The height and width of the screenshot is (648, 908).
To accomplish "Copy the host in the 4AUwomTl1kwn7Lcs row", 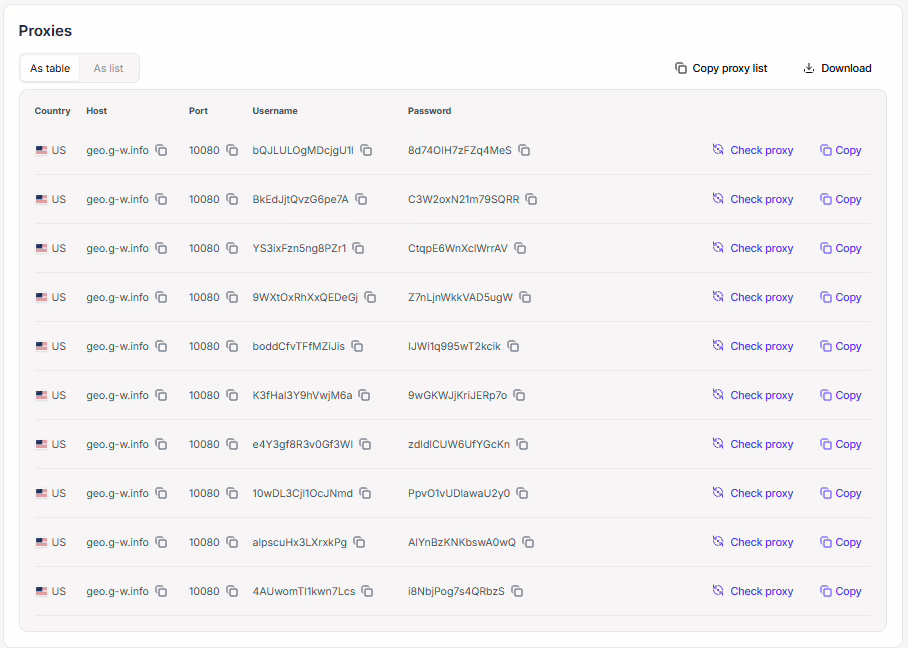I will point(161,591).
